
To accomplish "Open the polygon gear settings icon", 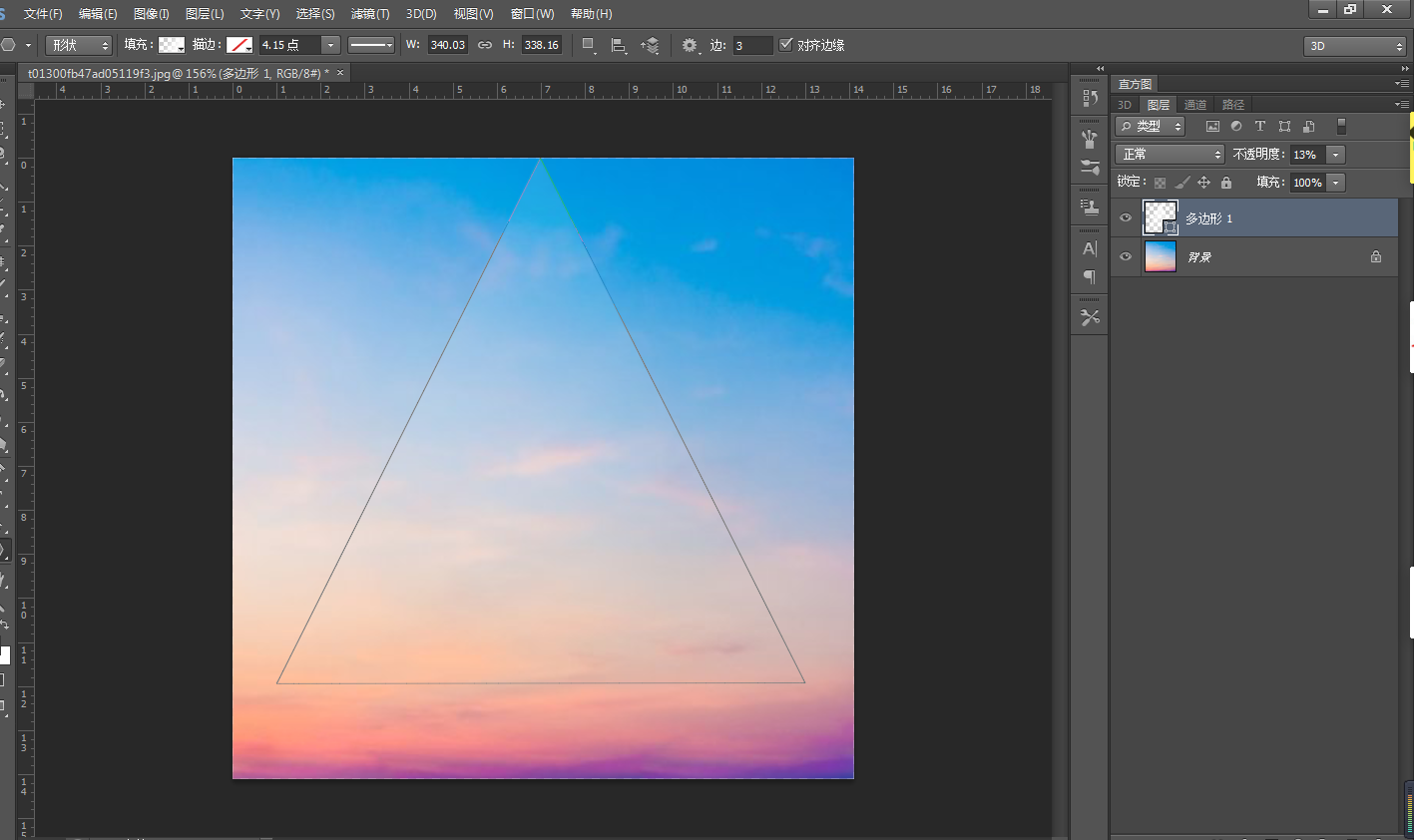I will pos(690,46).
